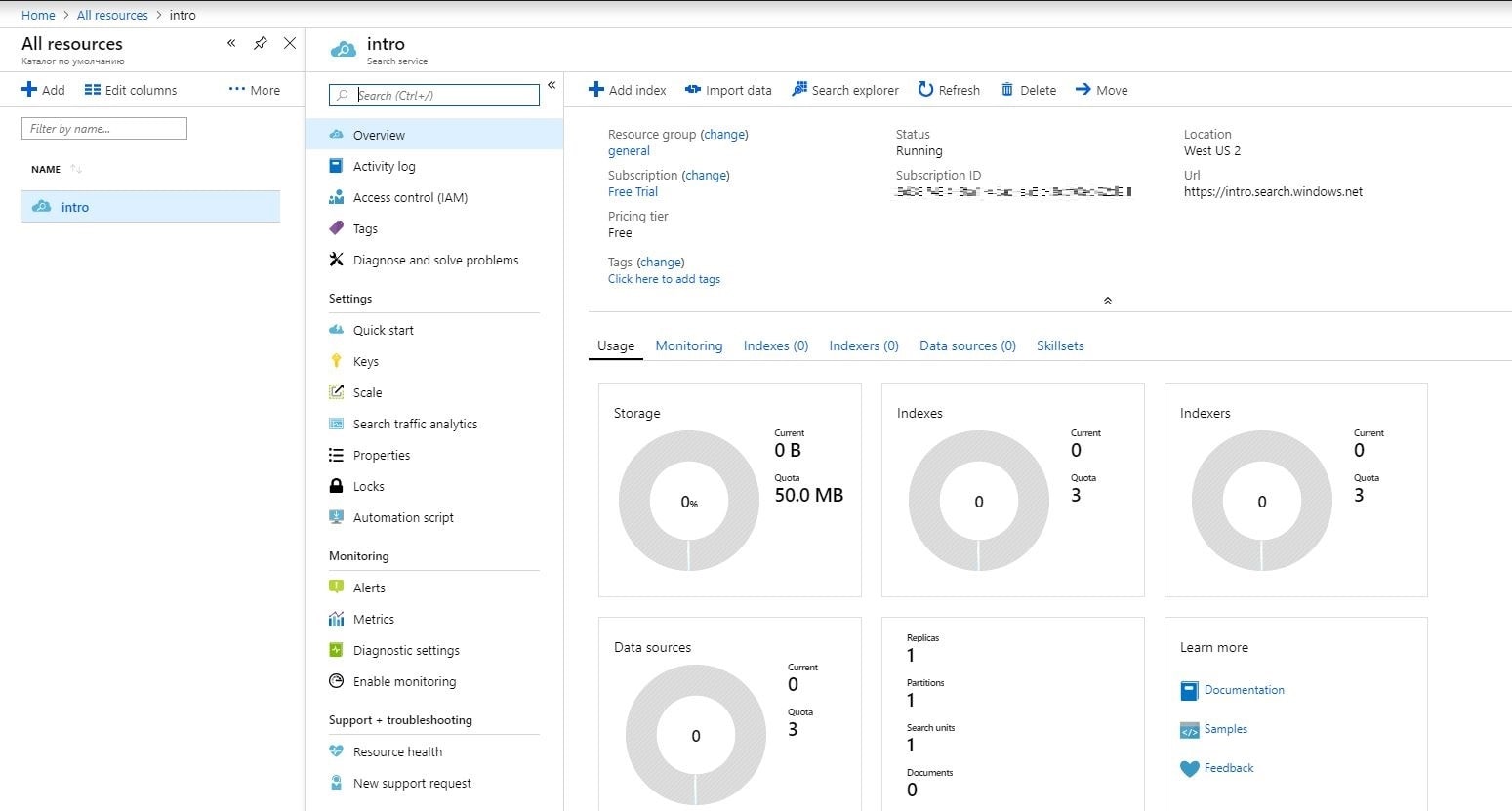This screenshot has height=811, width=1512.
Task: Click the Access control (IAM) icon
Action: coord(336,197)
